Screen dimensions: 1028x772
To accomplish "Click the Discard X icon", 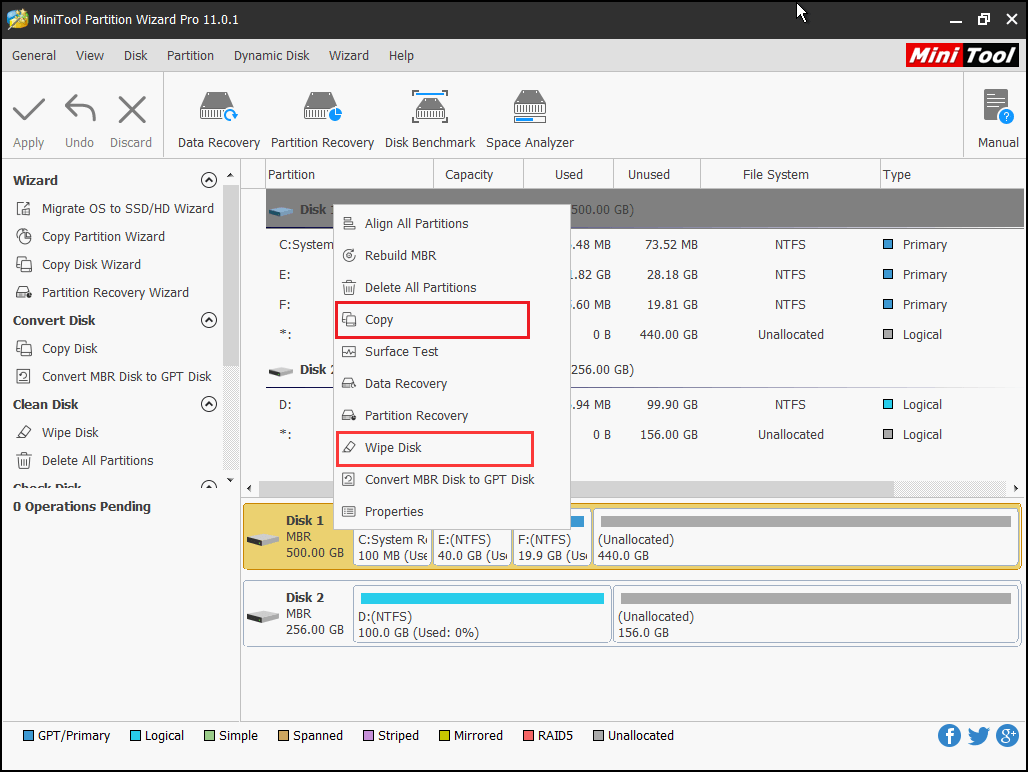I will [x=132, y=109].
